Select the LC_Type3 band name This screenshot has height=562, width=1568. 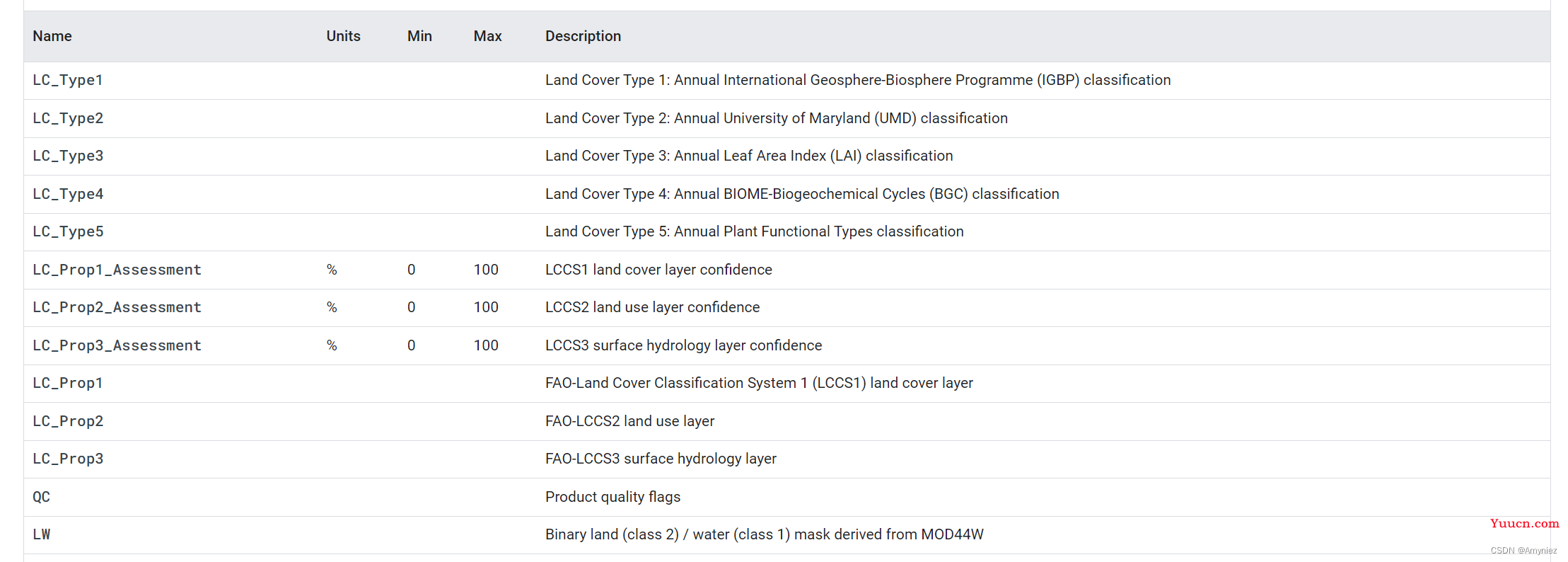coord(68,156)
